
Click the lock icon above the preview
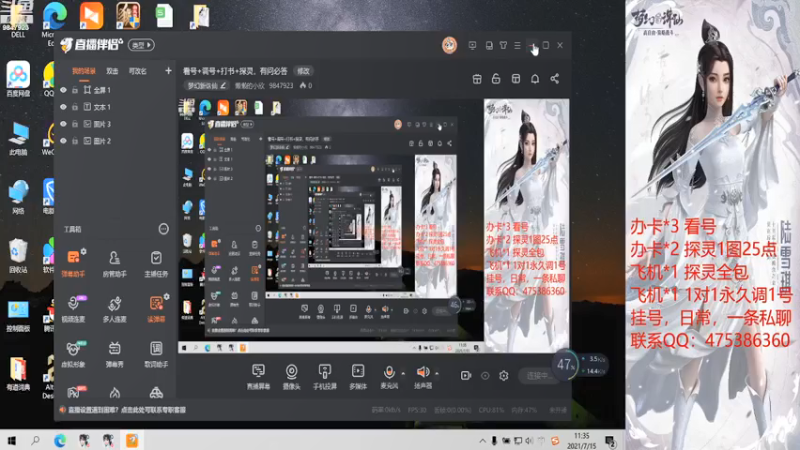(x=495, y=79)
